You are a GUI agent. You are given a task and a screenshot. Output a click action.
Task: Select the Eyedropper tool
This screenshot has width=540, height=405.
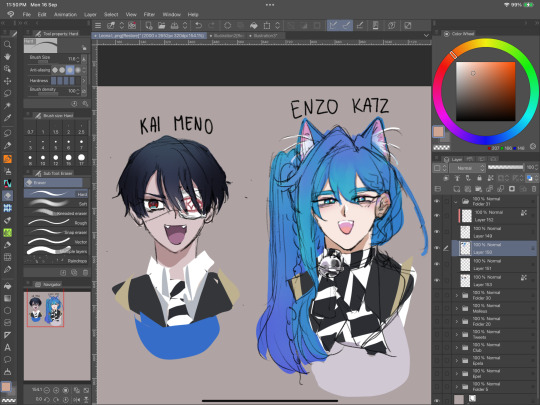tap(7, 118)
